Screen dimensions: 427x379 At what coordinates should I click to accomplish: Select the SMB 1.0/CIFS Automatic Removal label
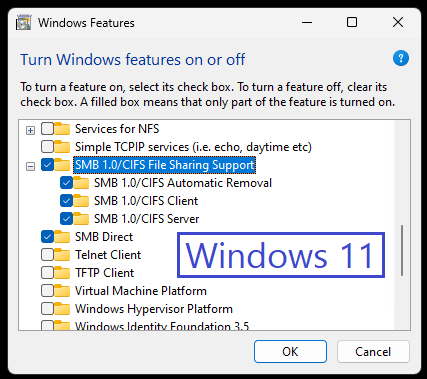(183, 183)
